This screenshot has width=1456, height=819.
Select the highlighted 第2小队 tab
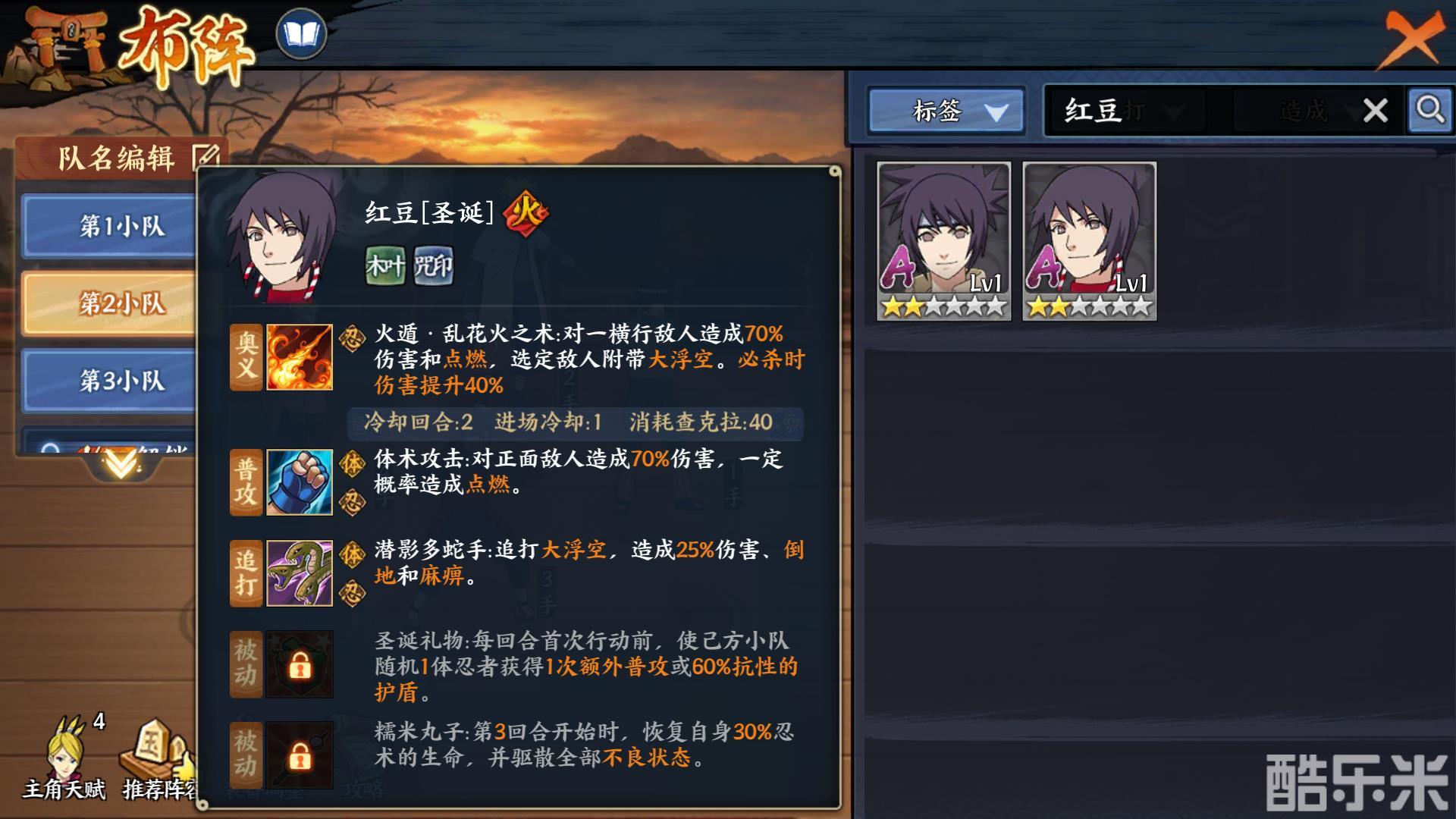coord(111,303)
